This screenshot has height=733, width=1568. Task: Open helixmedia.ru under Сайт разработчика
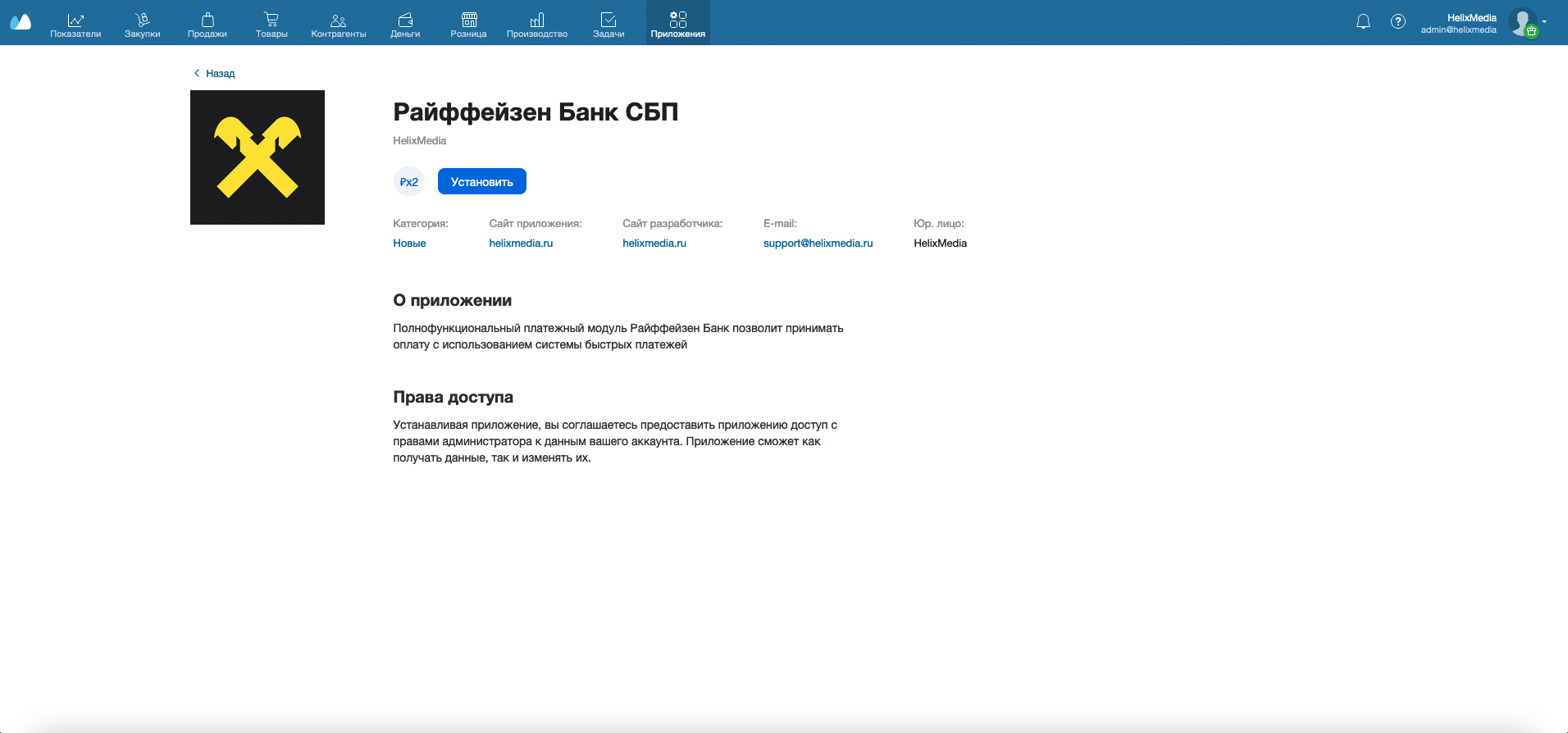(654, 244)
